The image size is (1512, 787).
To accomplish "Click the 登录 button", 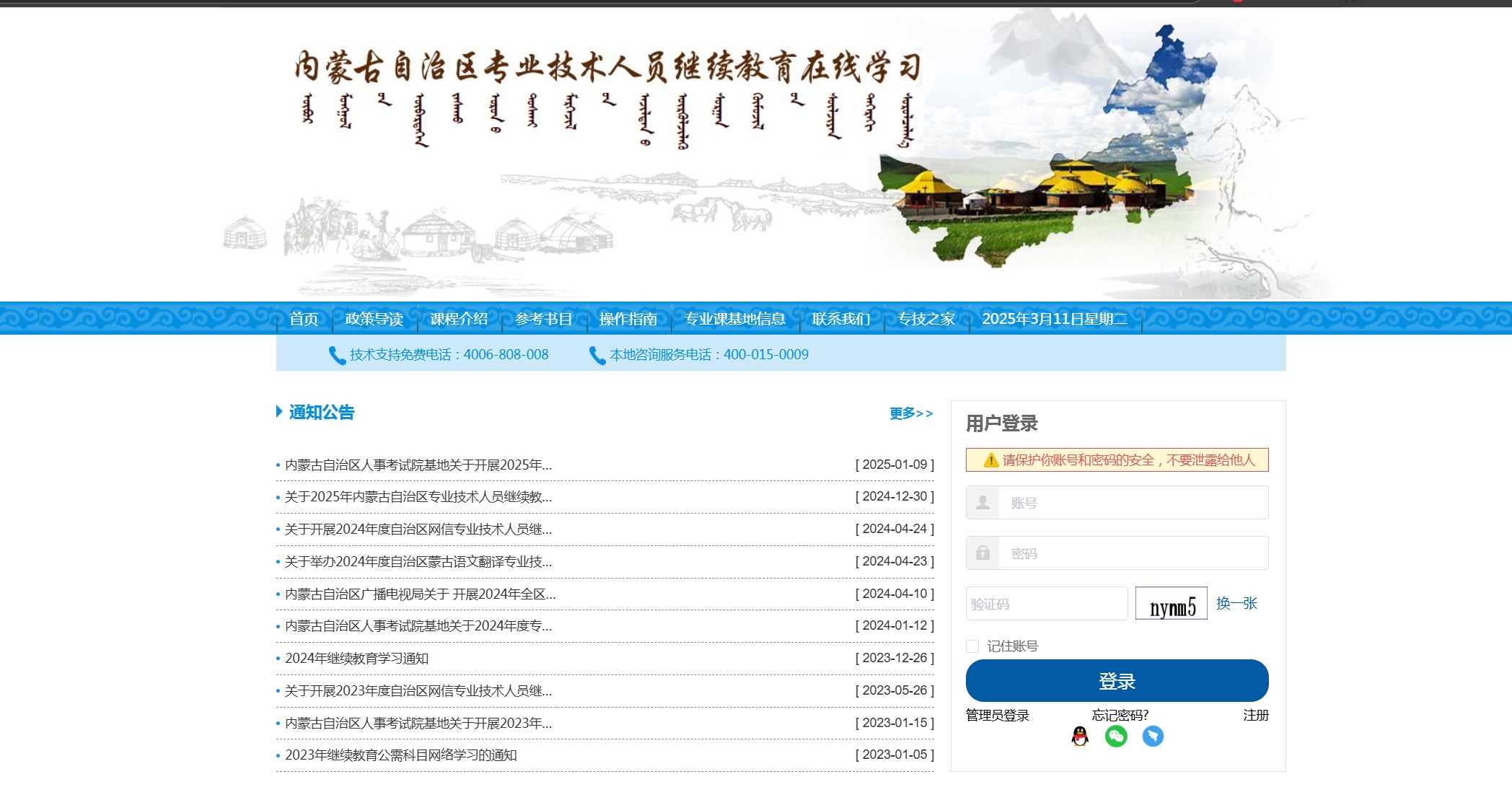I will click(1116, 680).
